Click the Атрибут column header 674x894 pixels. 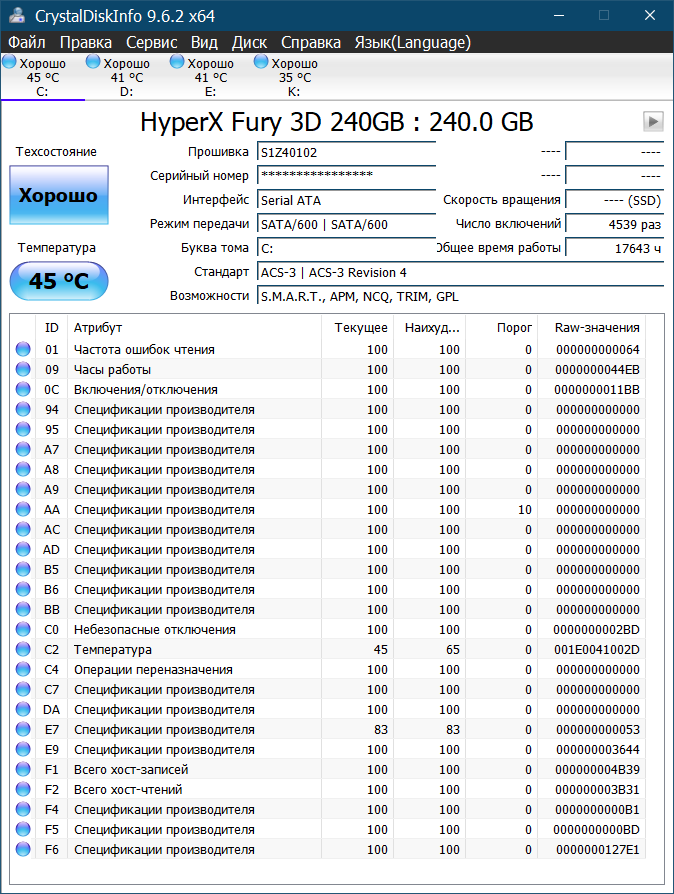[x=194, y=327]
